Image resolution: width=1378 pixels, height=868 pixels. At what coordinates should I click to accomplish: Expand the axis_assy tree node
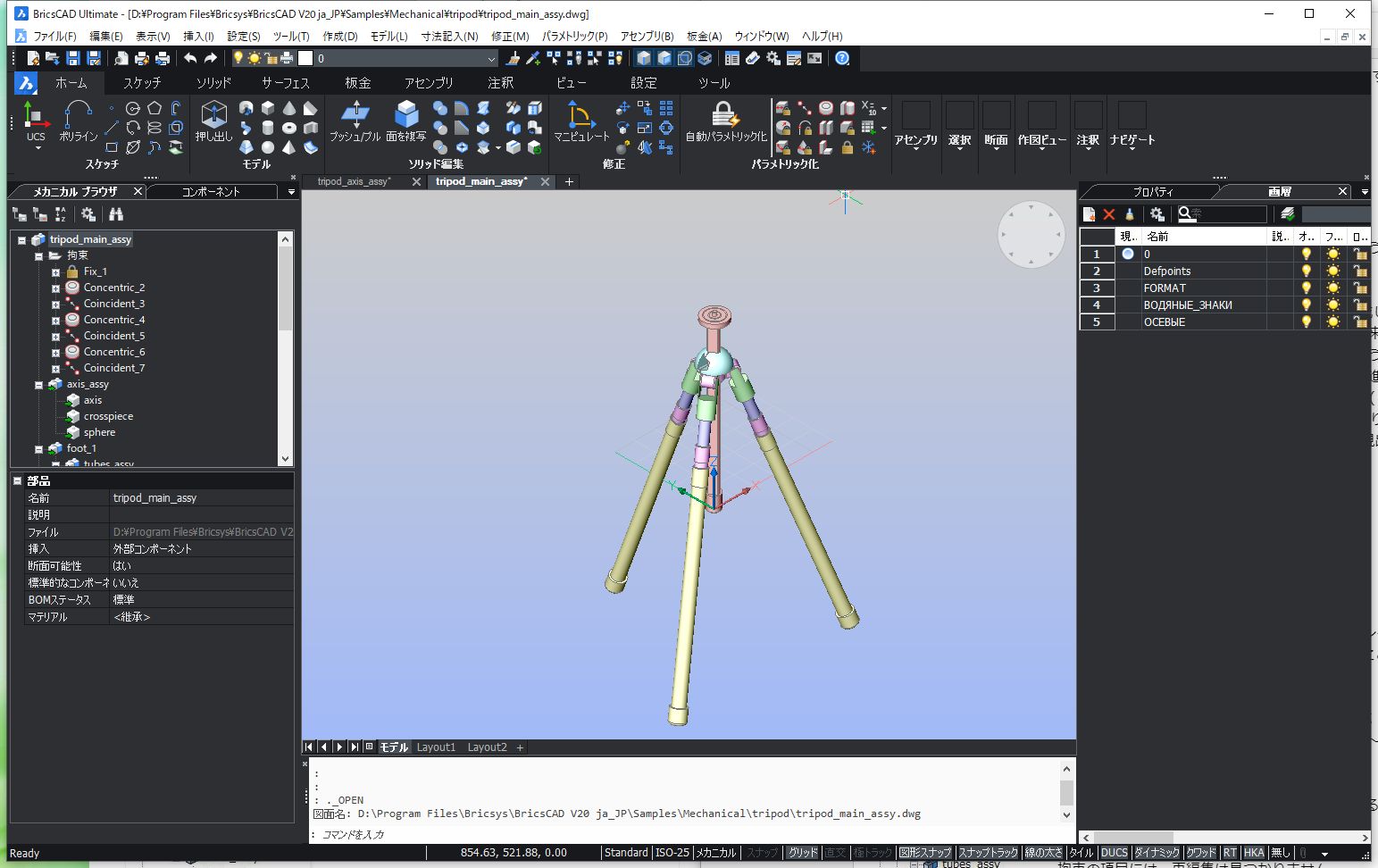(38, 384)
